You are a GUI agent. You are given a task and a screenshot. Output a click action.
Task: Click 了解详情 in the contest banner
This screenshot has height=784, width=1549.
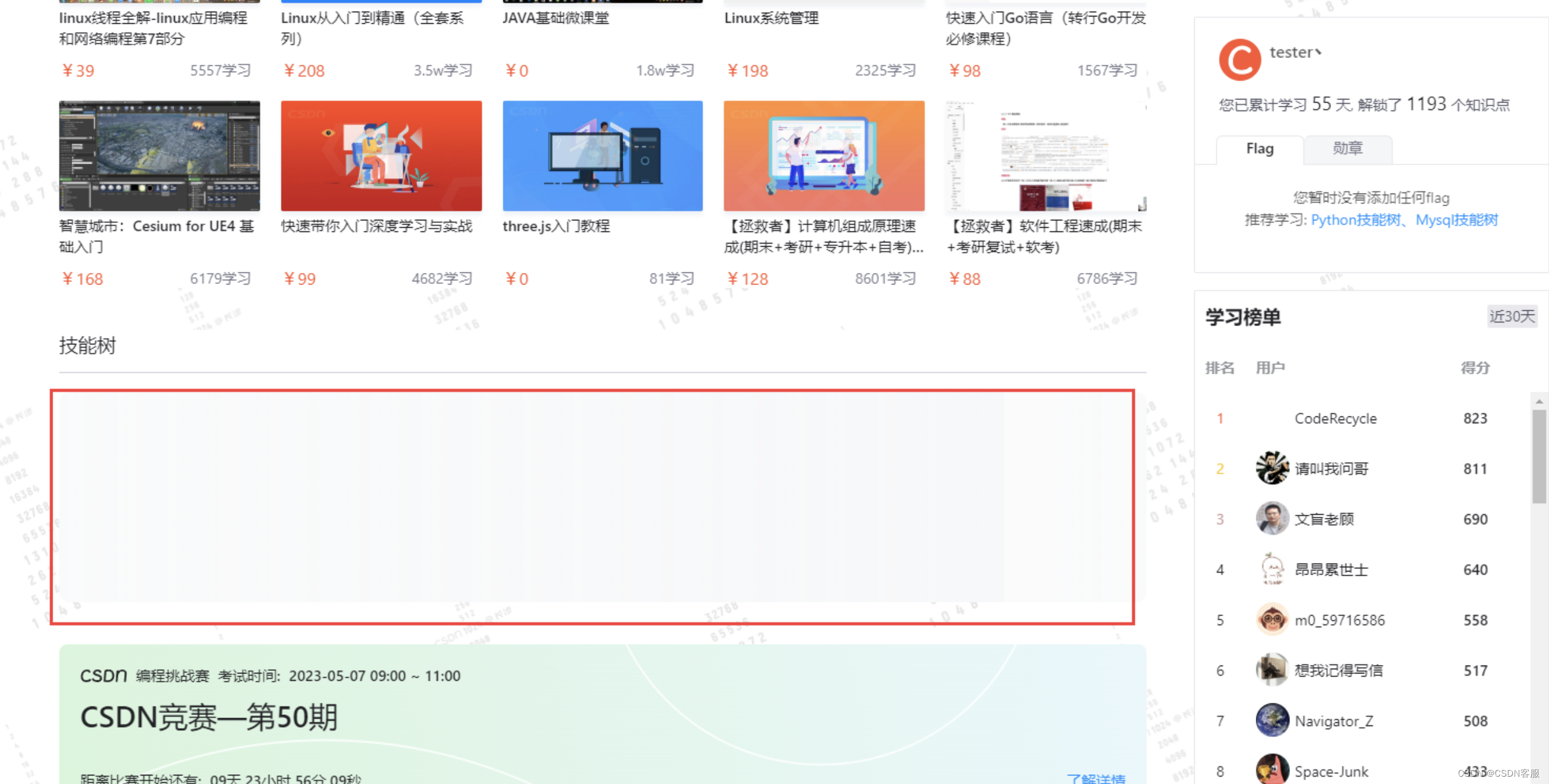pos(1096,778)
